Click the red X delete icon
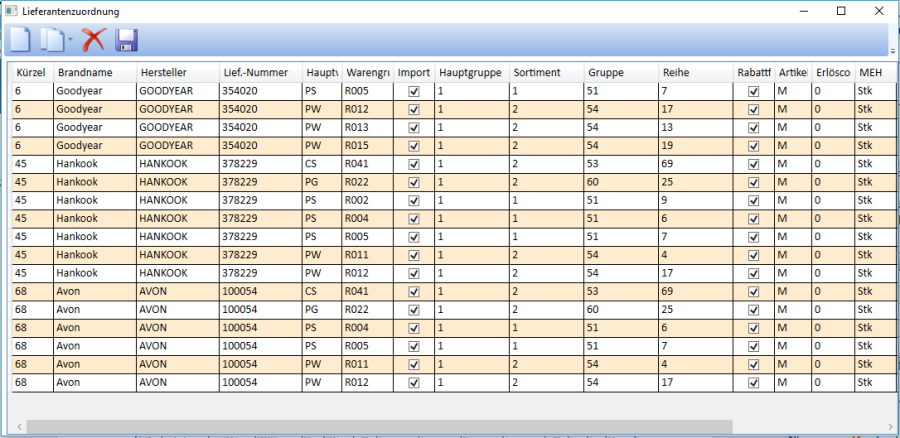900x438 pixels. [94, 40]
